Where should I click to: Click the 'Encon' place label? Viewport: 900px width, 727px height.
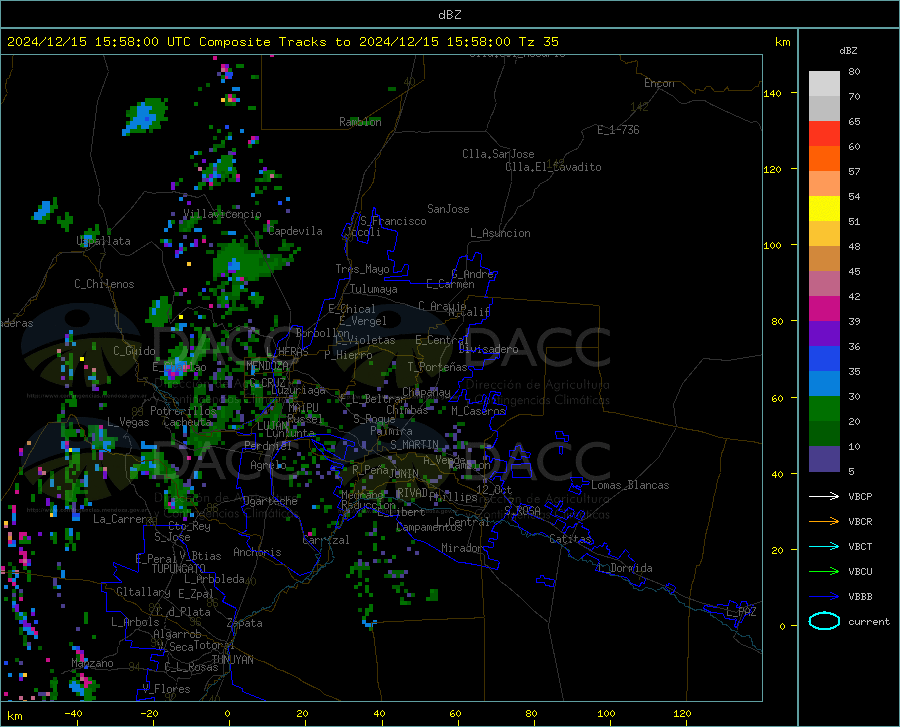point(659,84)
